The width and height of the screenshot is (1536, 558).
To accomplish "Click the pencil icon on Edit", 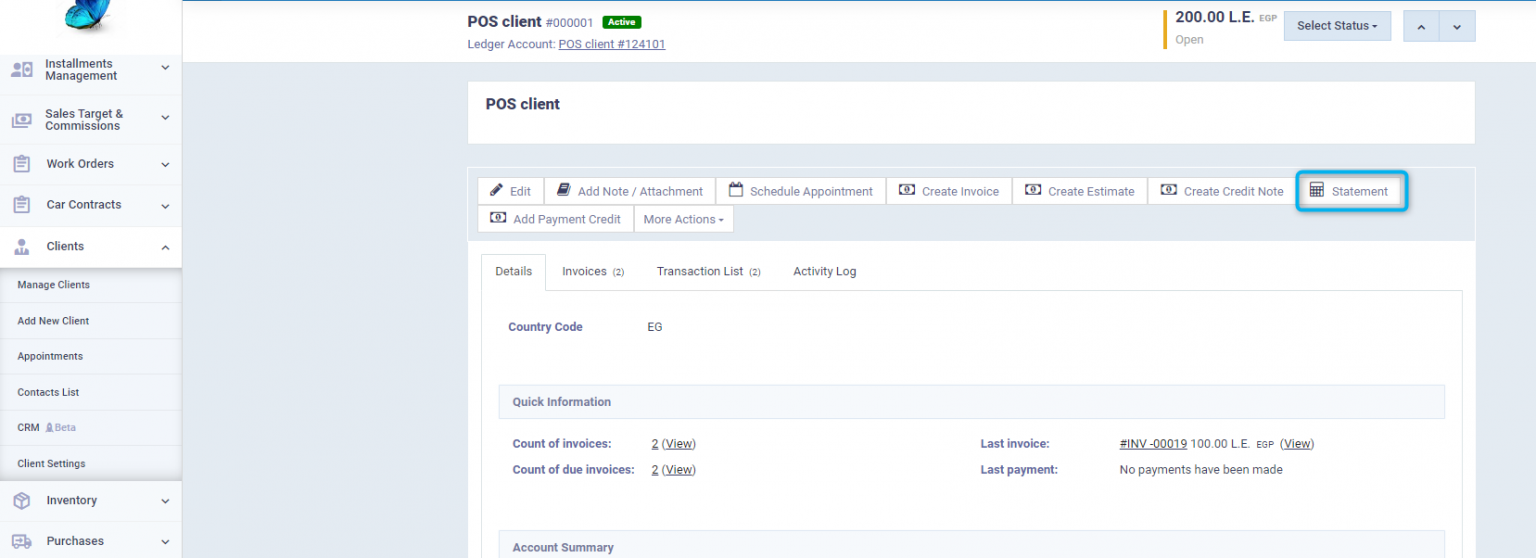I will point(496,190).
